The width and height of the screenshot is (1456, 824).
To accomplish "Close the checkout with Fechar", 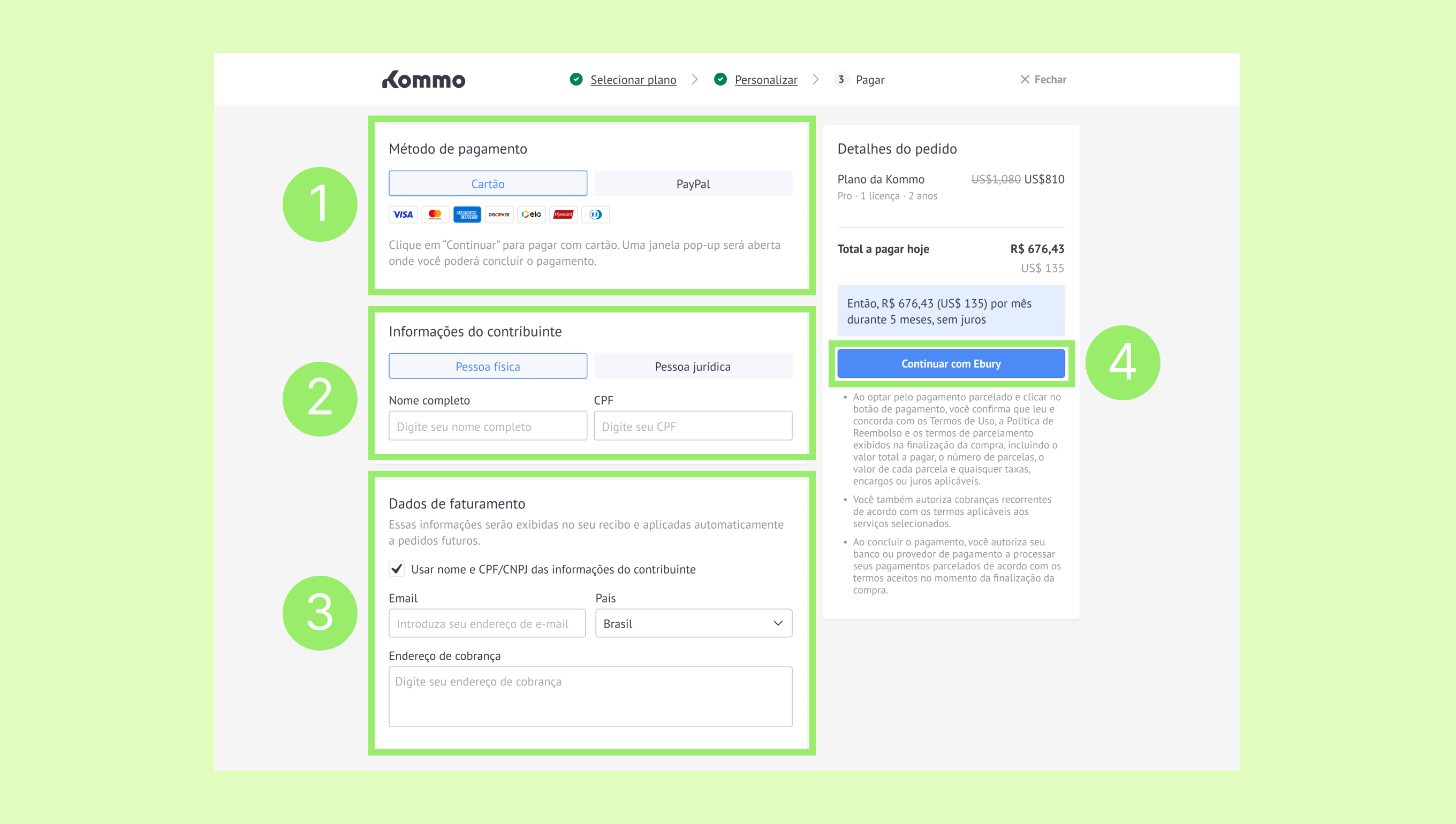I will point(1043,79).
